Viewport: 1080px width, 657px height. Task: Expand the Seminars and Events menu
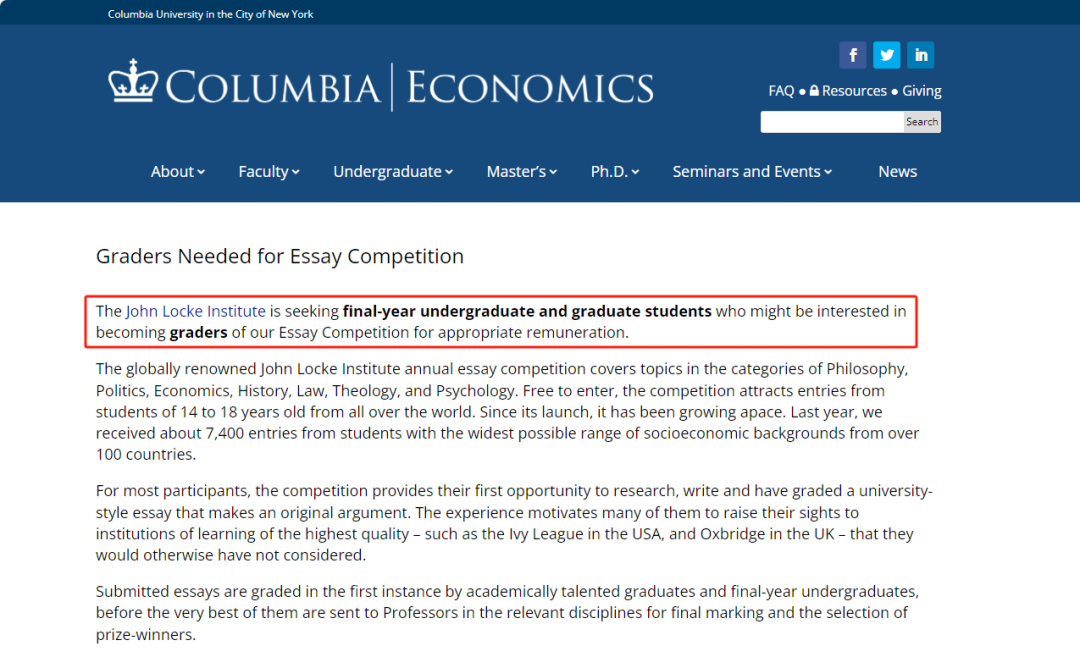tap(752, 171)
